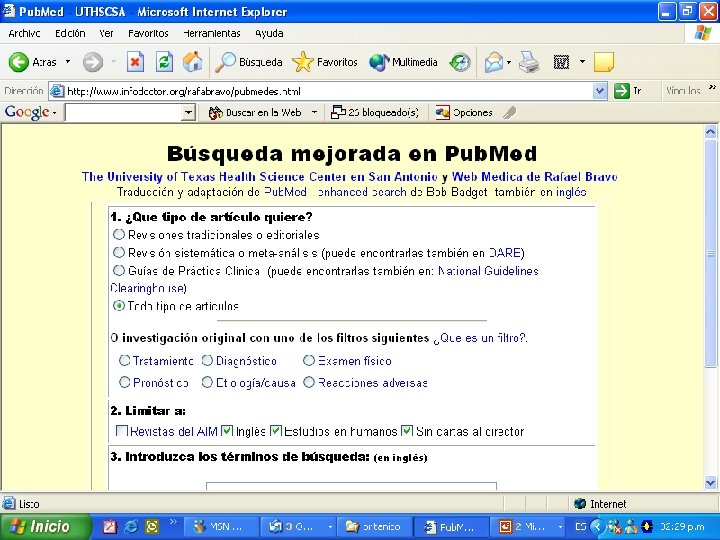Screen dimensions: 720x540
Task: Uncheck Sin cartas al director checkbox
Action: click(407, 431)
